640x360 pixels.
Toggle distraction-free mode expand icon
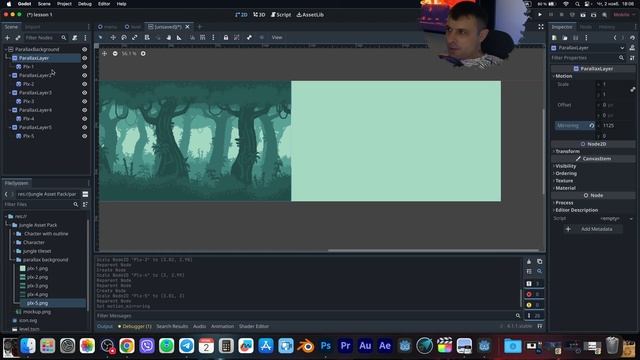click(x=541, y=27)
